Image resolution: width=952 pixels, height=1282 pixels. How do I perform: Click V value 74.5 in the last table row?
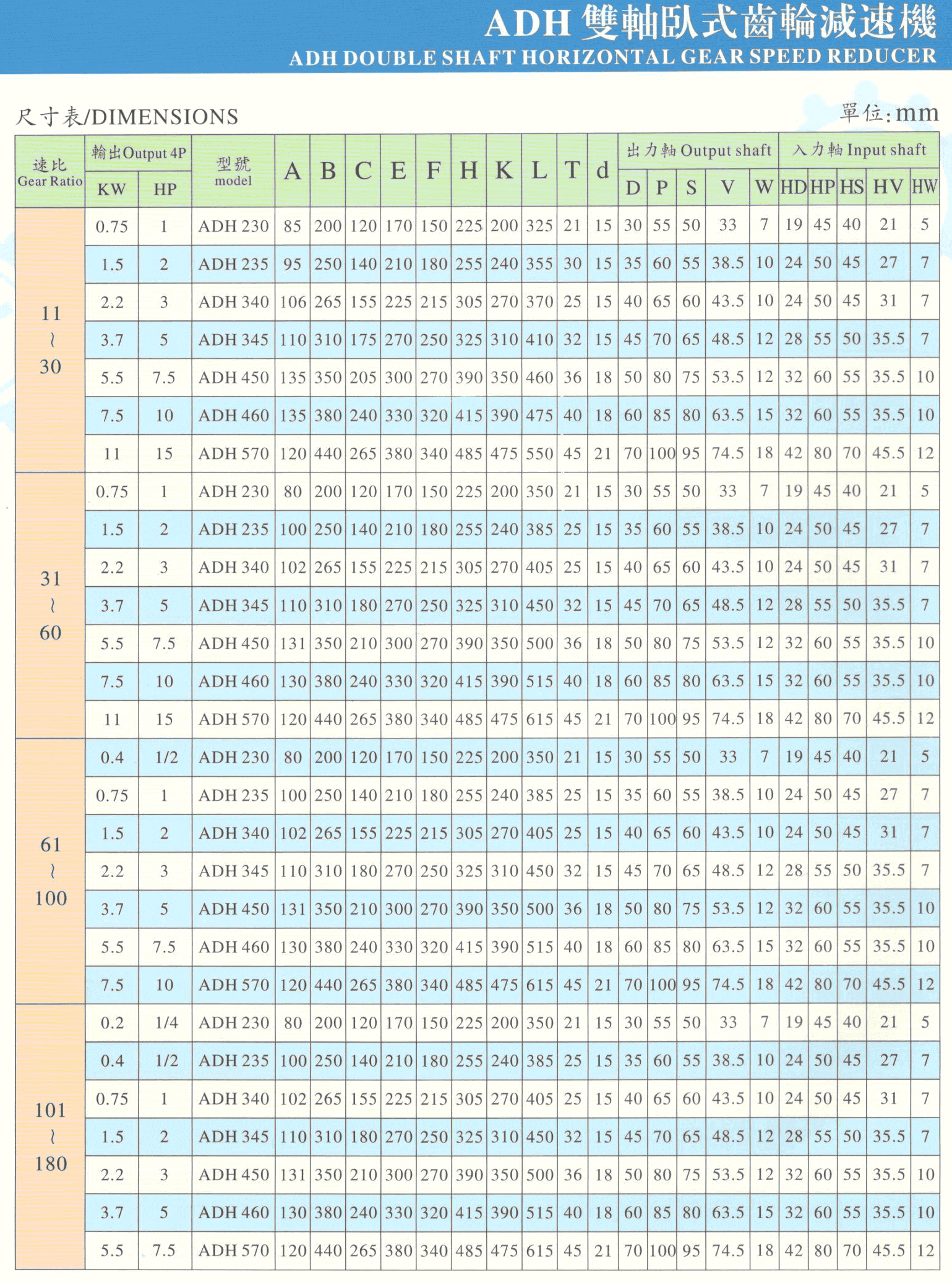coord(727,1250)
